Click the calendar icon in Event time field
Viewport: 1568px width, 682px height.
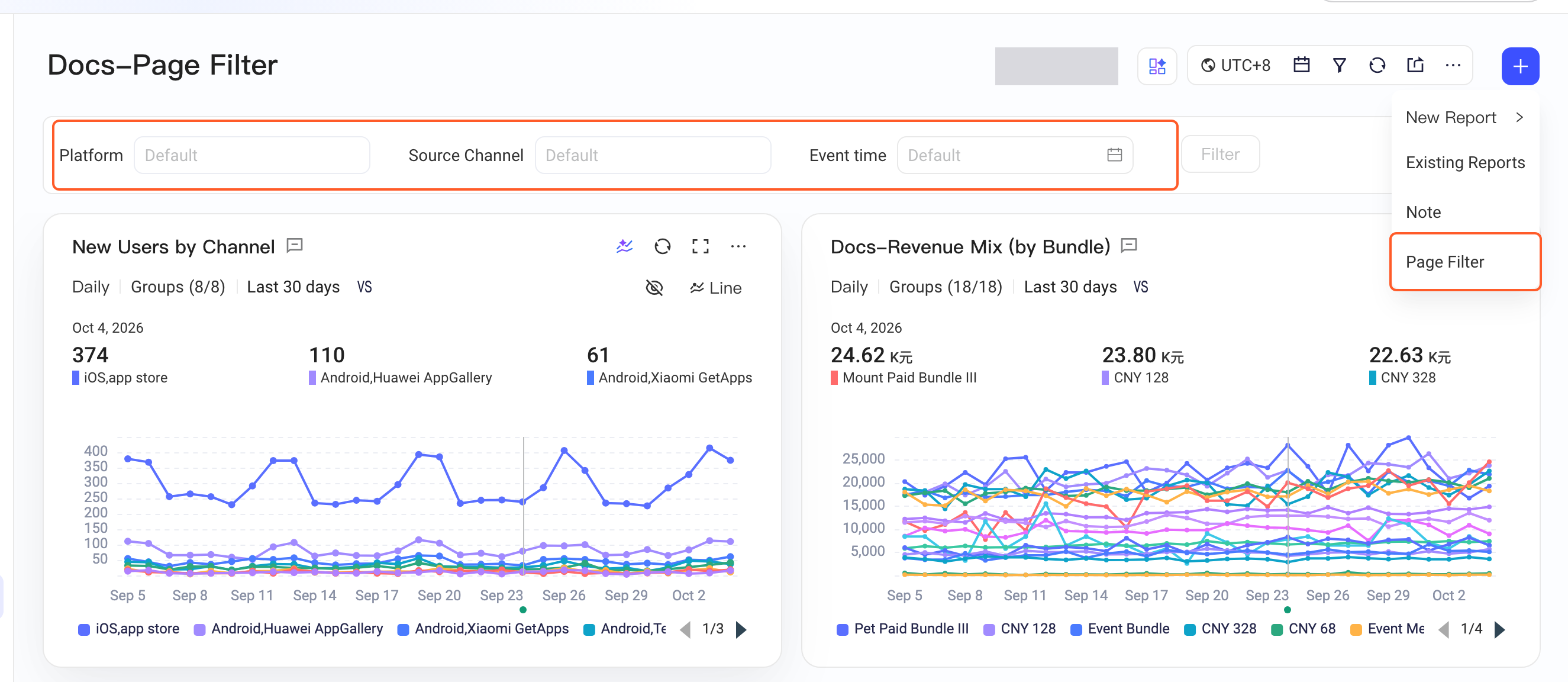click(x=1114, y=155)
